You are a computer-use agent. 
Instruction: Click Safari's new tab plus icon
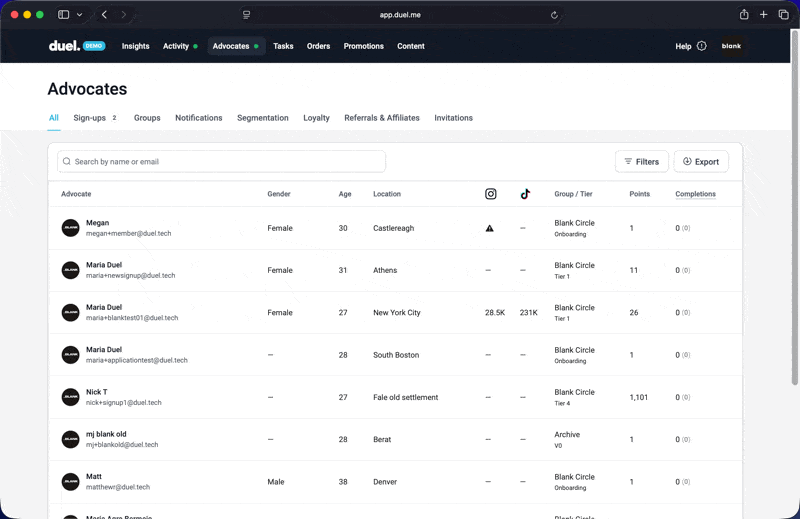[x=763, y=15]
